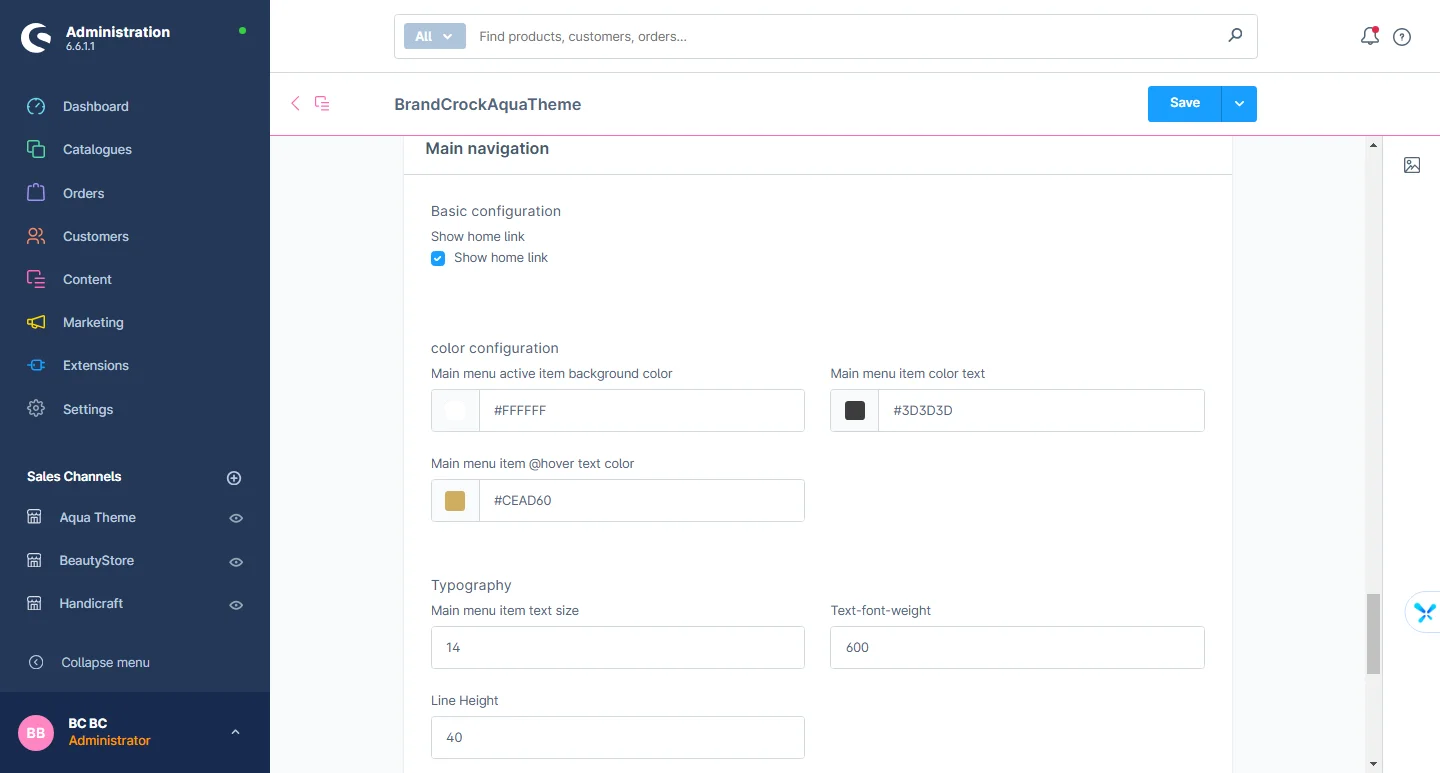Click the help question mark icon
The height and width of the screenshot is (773, 1440).
point(1402,37)
